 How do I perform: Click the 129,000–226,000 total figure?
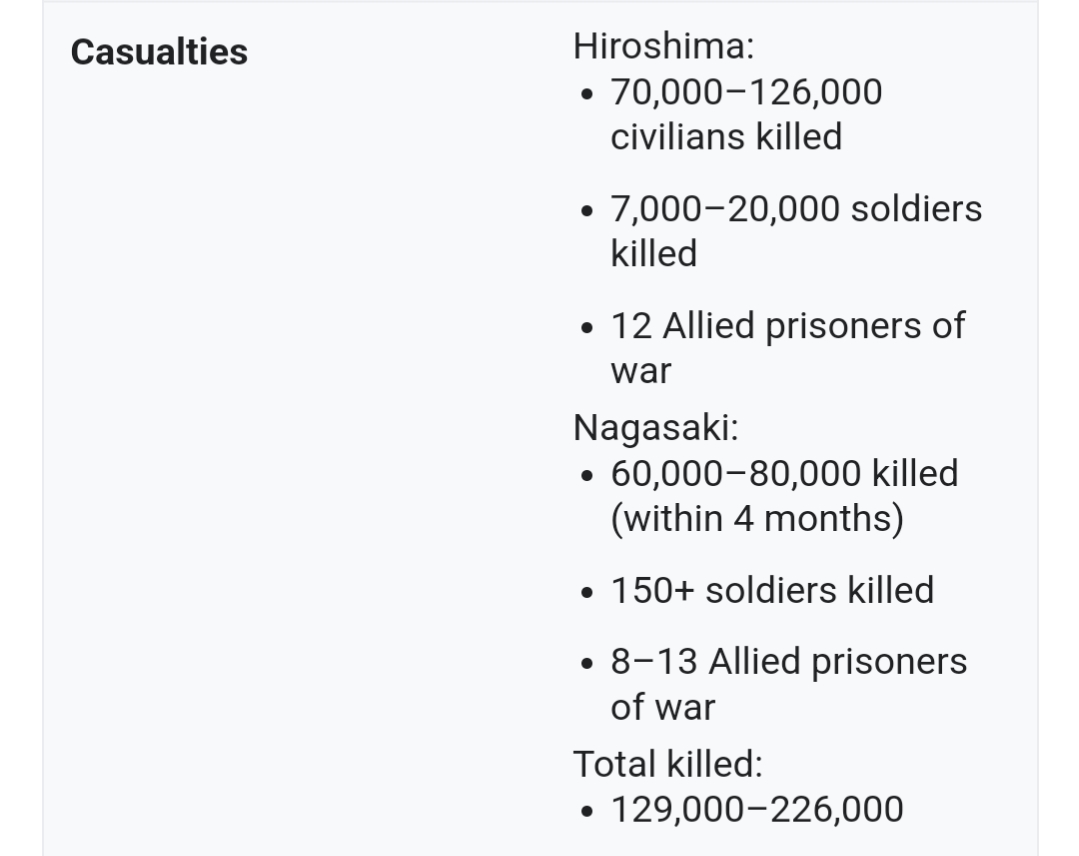coord(757,809)
